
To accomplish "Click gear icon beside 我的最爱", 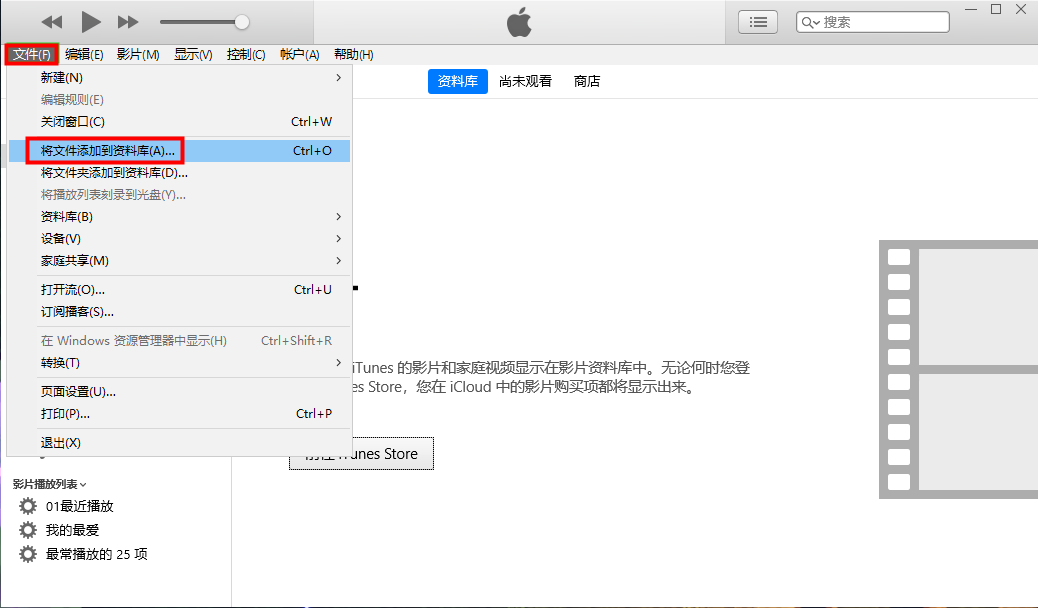I will click(x=28, y=530).
